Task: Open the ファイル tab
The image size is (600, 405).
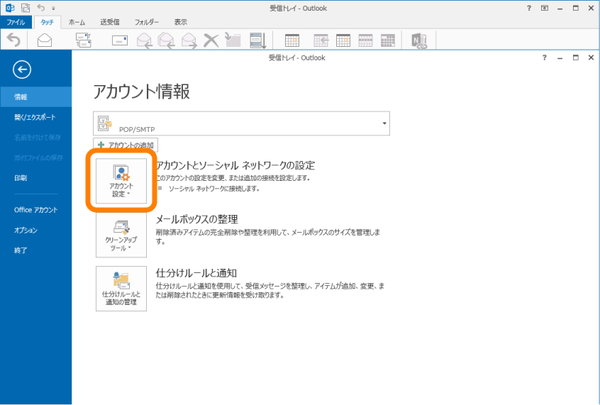Action: coord(16,22)
